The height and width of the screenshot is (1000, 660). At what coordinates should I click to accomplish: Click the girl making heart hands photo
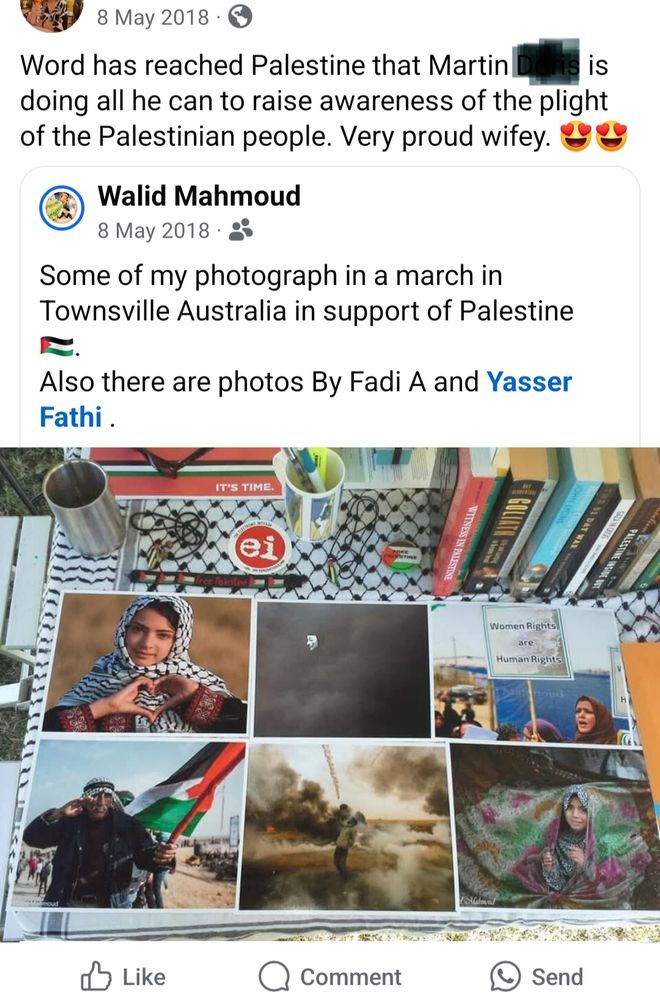pyautogui.click(x=147, y=663)
